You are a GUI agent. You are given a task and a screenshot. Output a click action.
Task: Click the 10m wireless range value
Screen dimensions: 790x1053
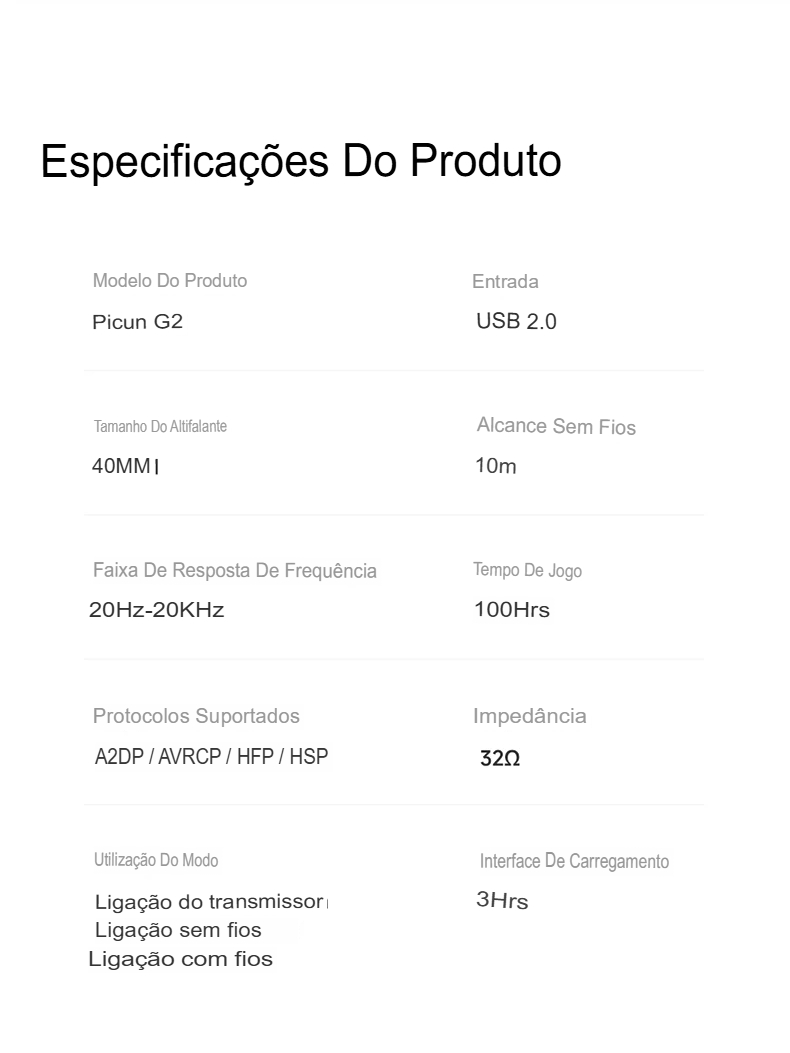pos(496,465)
